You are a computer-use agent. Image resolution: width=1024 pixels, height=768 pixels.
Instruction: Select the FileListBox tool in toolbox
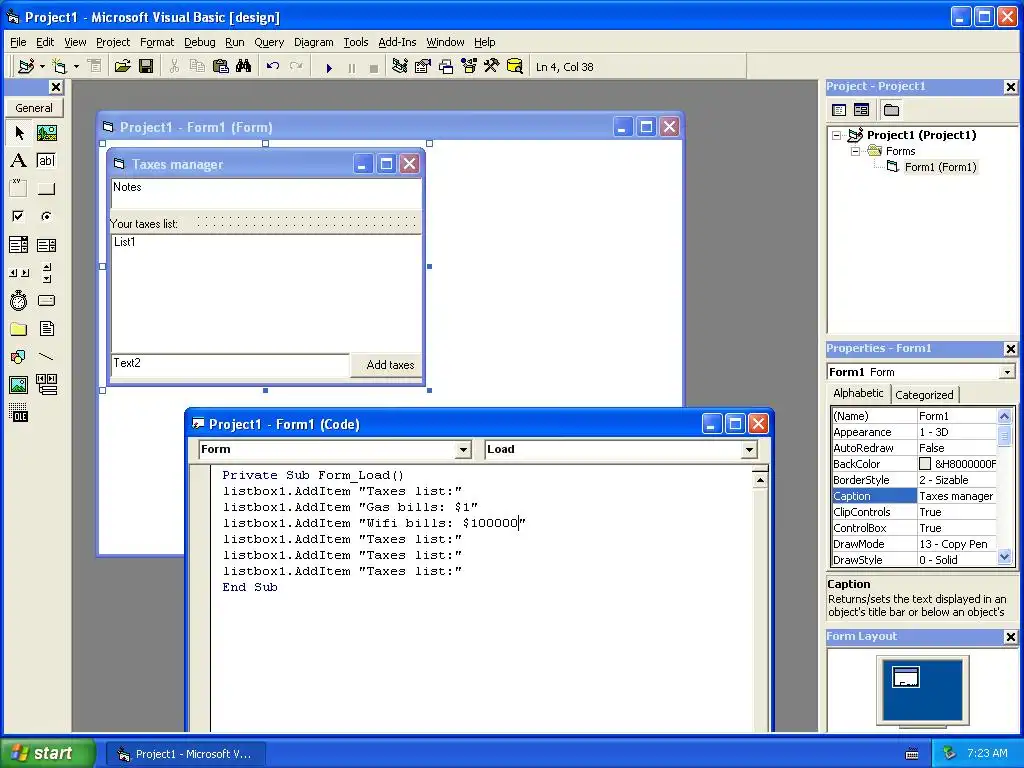tap(46, 328)
